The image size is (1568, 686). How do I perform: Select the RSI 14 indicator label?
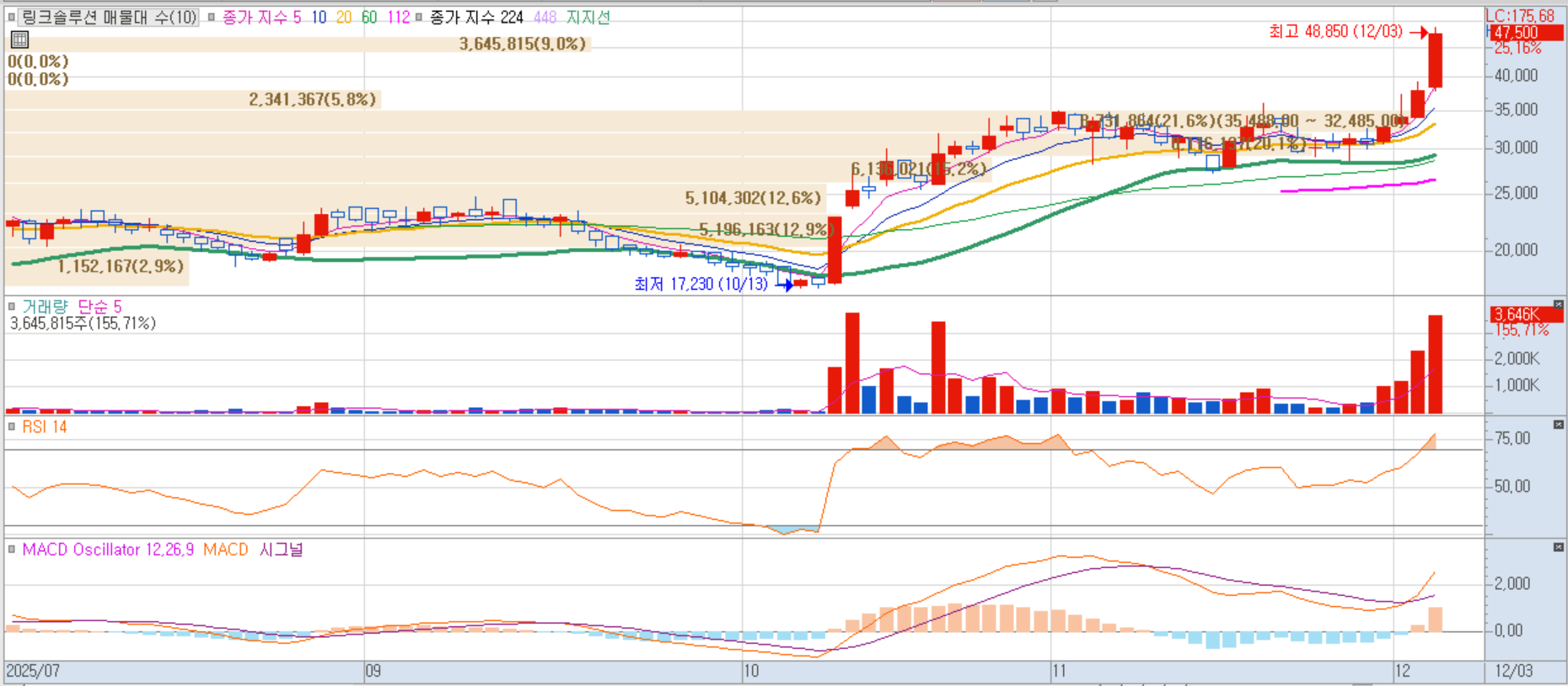45,427
